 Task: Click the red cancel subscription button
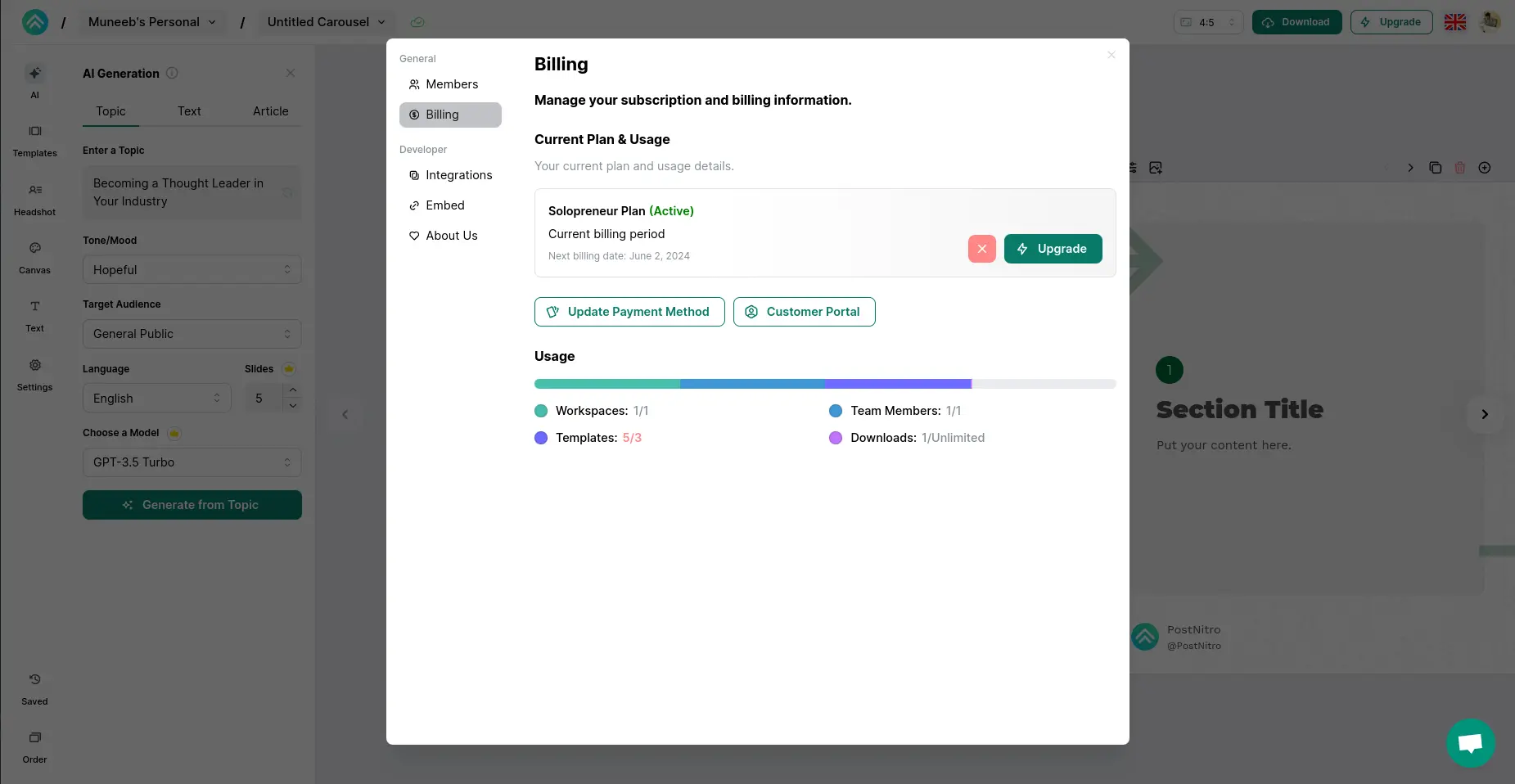point(981,249)
